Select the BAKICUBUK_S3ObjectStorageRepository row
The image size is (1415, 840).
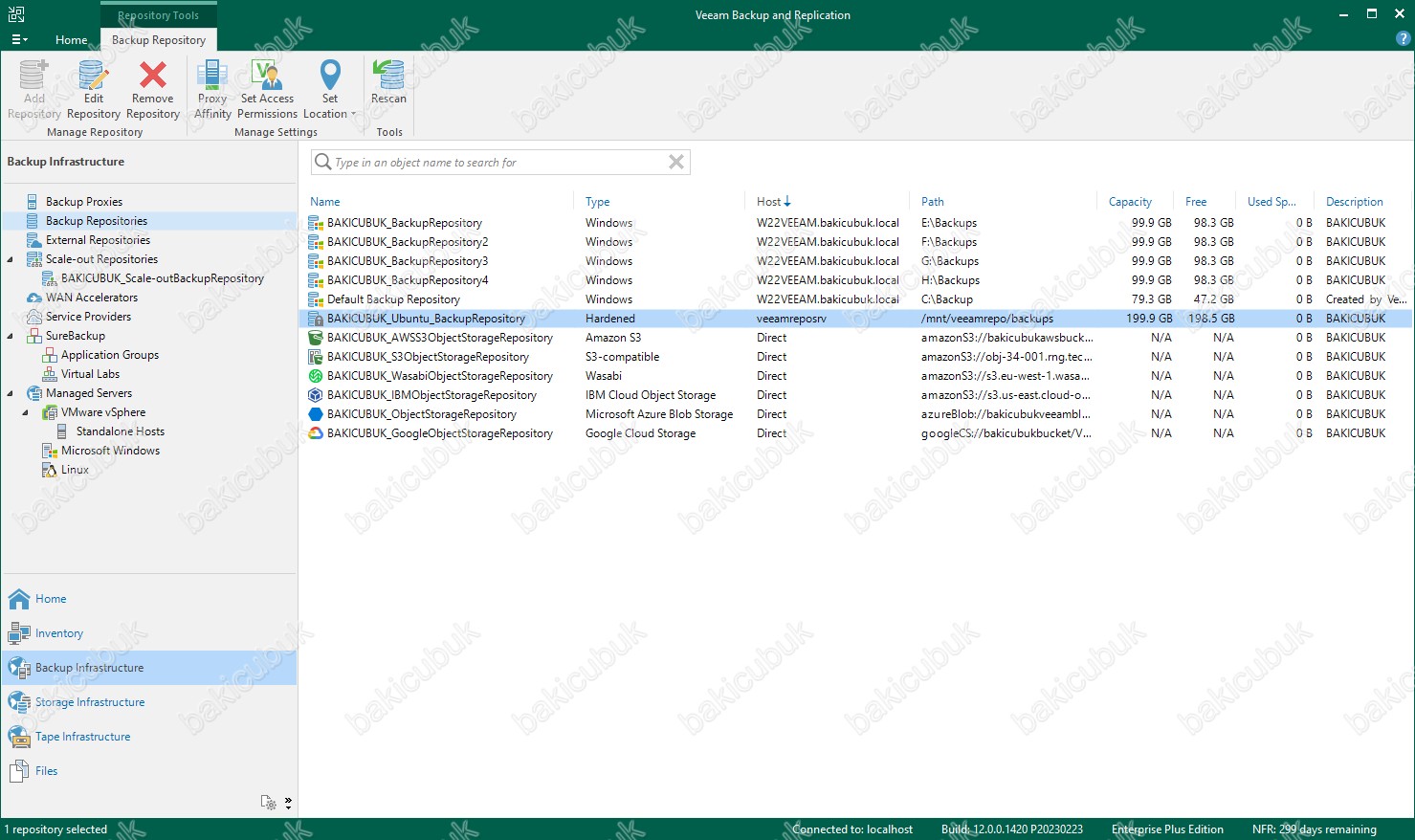856,357
